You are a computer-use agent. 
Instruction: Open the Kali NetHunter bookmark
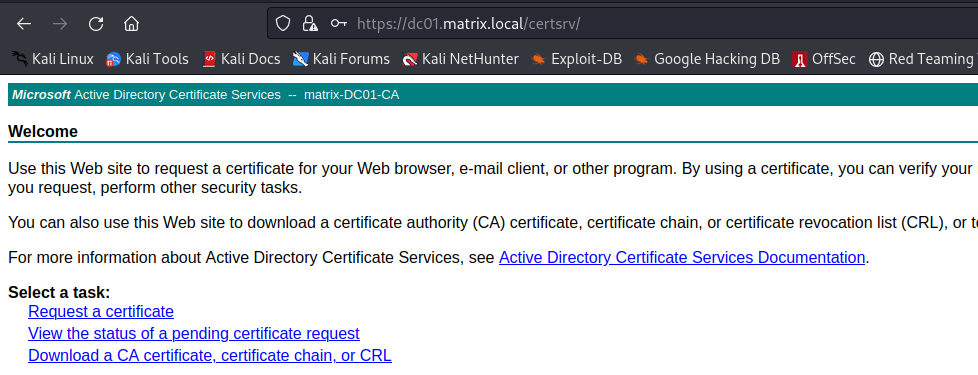pyautogui.click(x=460, y=59)
